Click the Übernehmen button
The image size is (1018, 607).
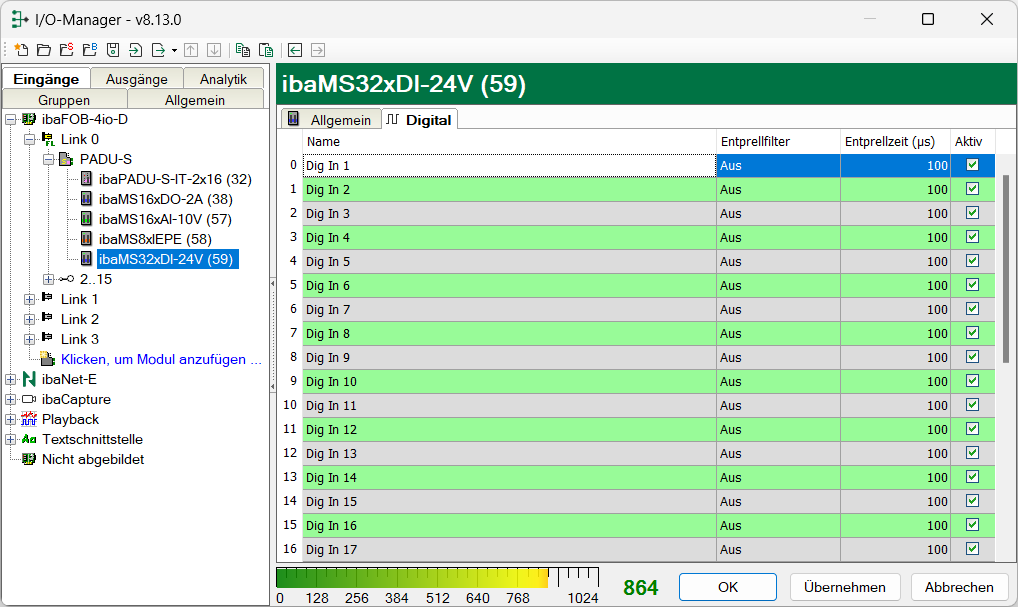coord(845,587)
